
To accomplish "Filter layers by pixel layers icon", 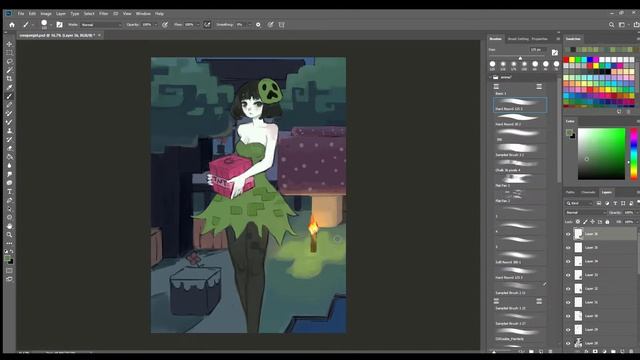I will coord(599,203).
